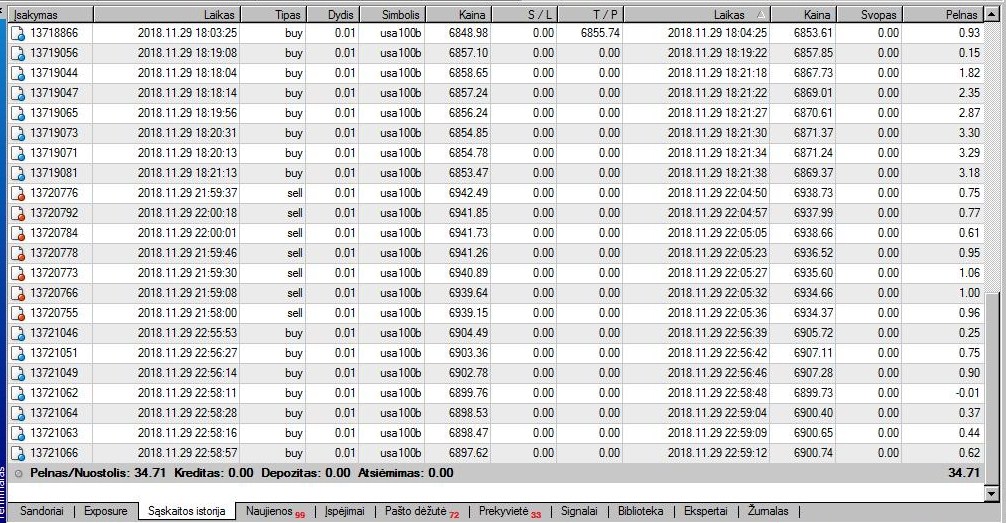This screenshot has height=523, width=1006.
Task: Click the sell icon beside order 13720755
Action: coord(17,313)
